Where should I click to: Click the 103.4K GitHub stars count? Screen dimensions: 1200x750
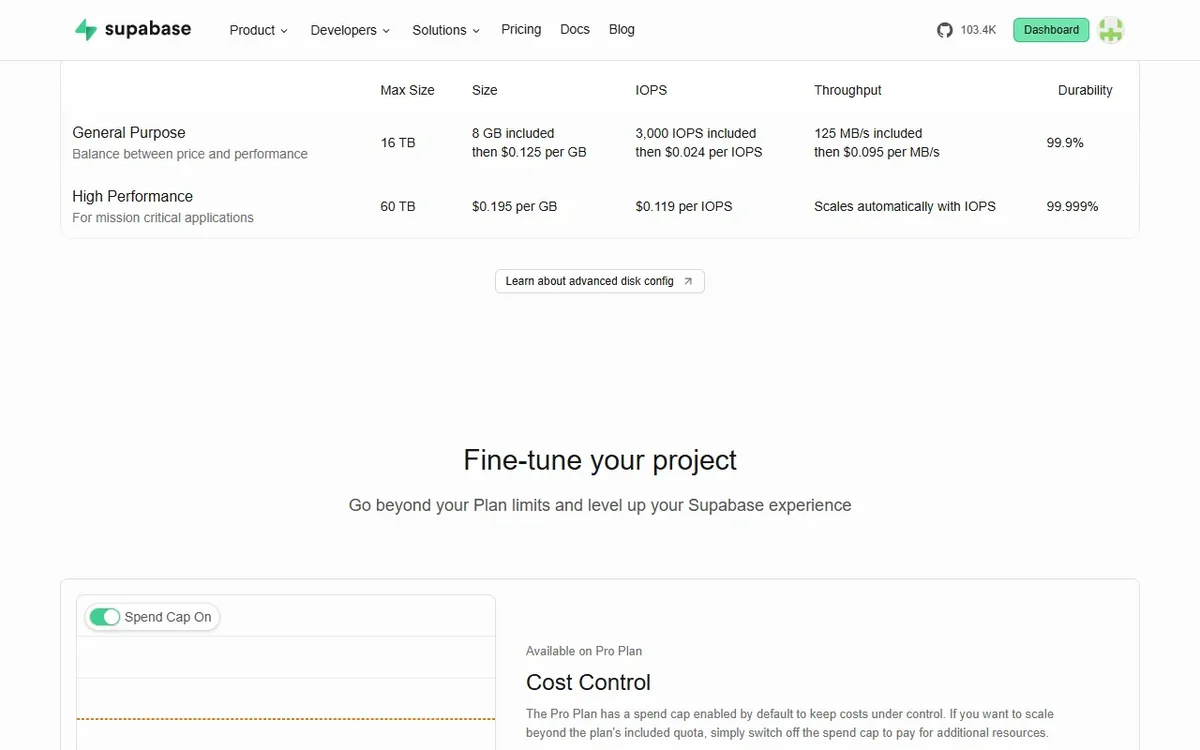pyautogui.click(x=978, y=30)
